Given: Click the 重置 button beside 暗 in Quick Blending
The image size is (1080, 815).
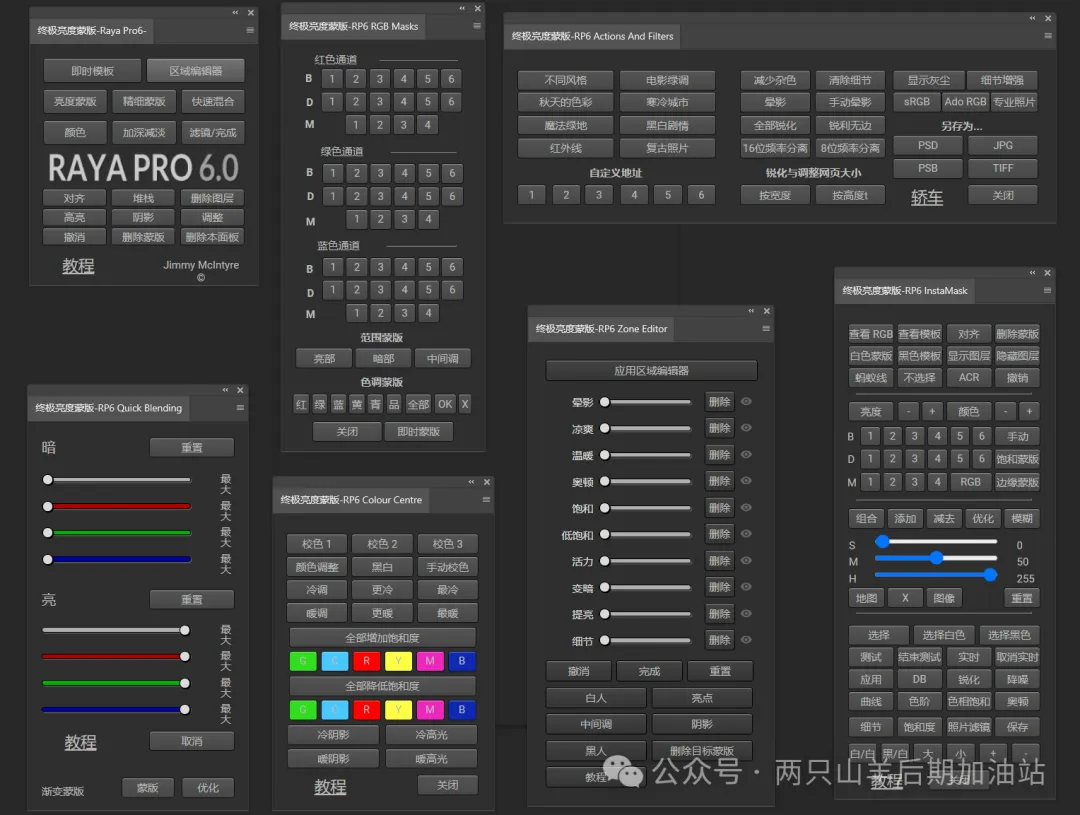Looking at the screenshot, I should (191, 448).
